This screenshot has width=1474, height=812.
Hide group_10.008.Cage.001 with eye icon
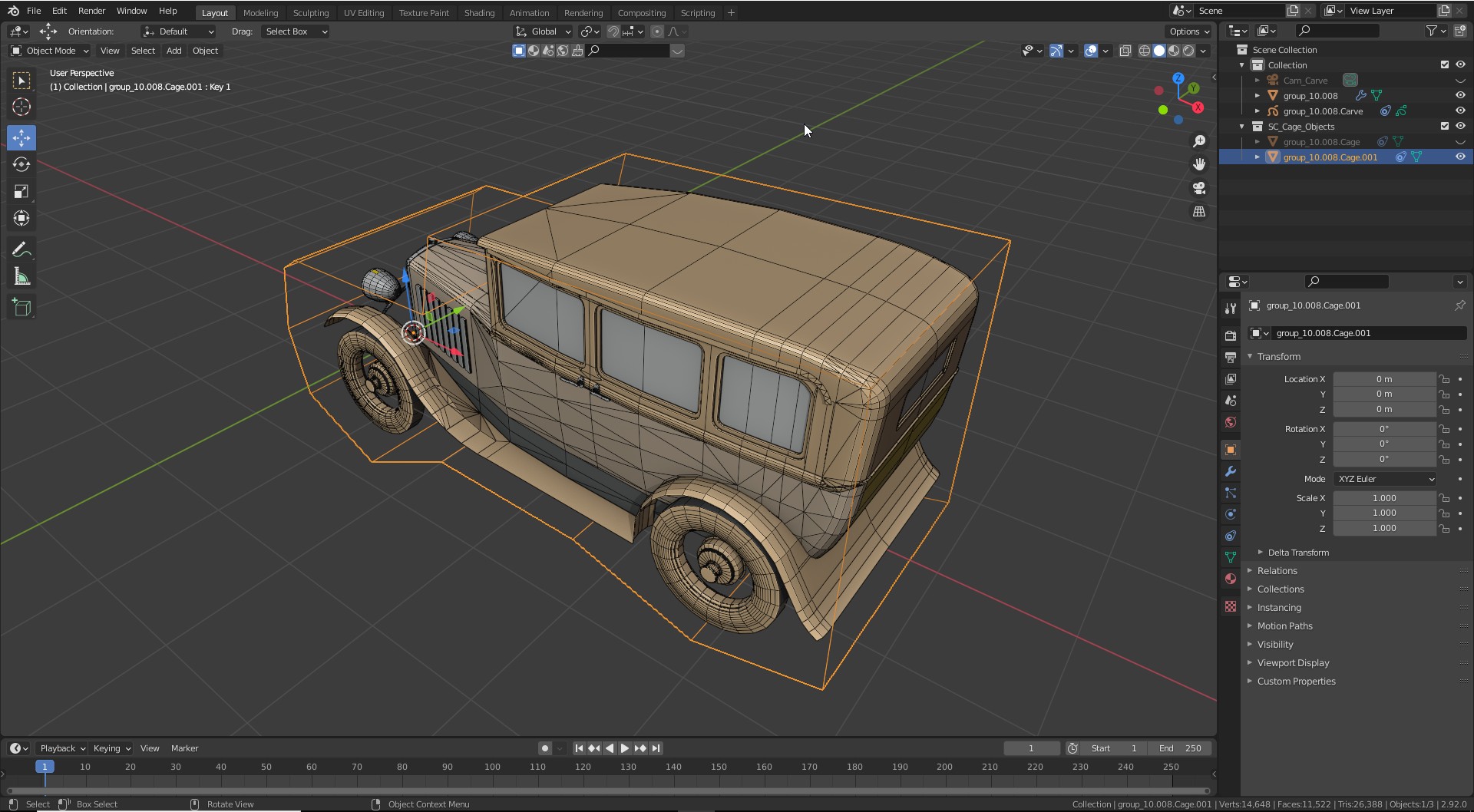[x=1460, y=157]
